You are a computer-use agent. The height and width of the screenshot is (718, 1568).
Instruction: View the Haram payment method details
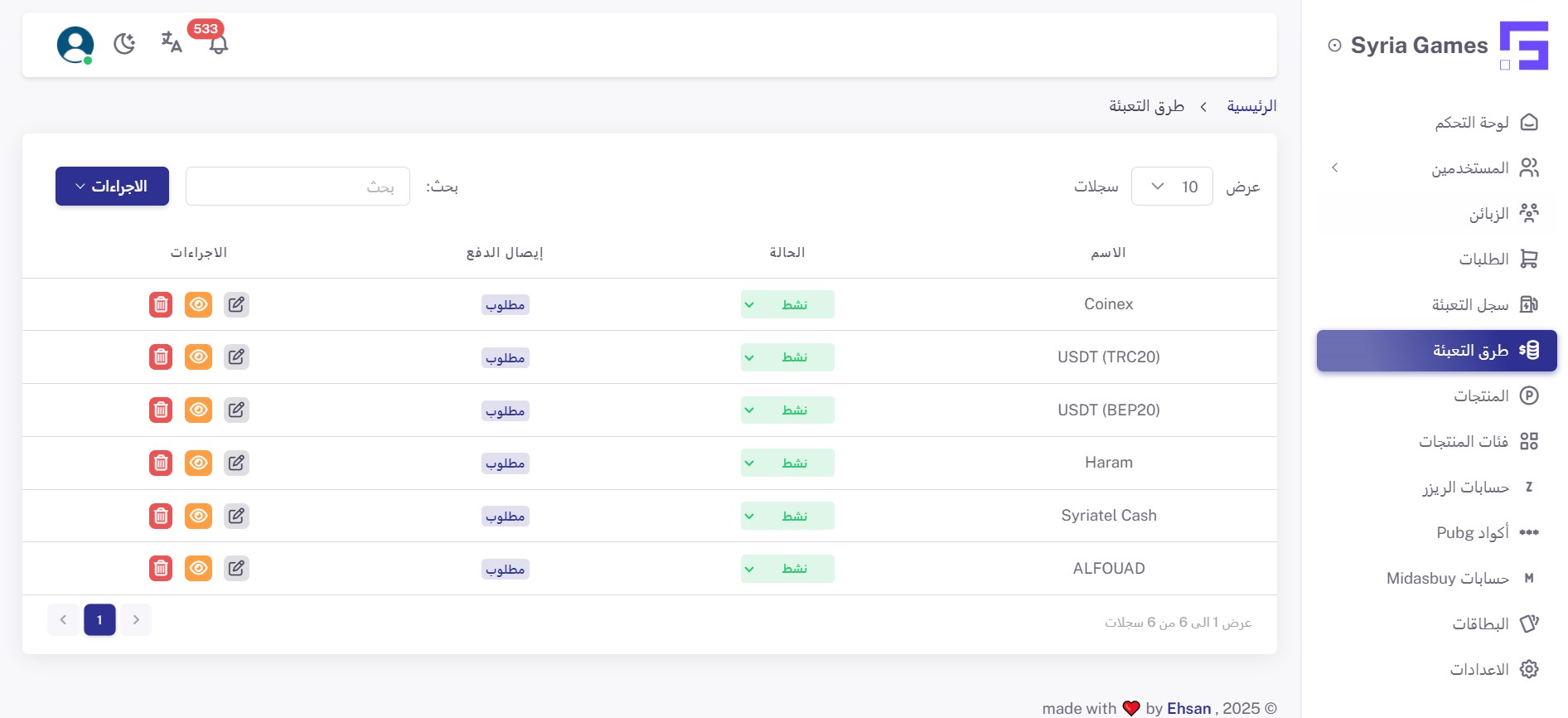click(198, 463)
